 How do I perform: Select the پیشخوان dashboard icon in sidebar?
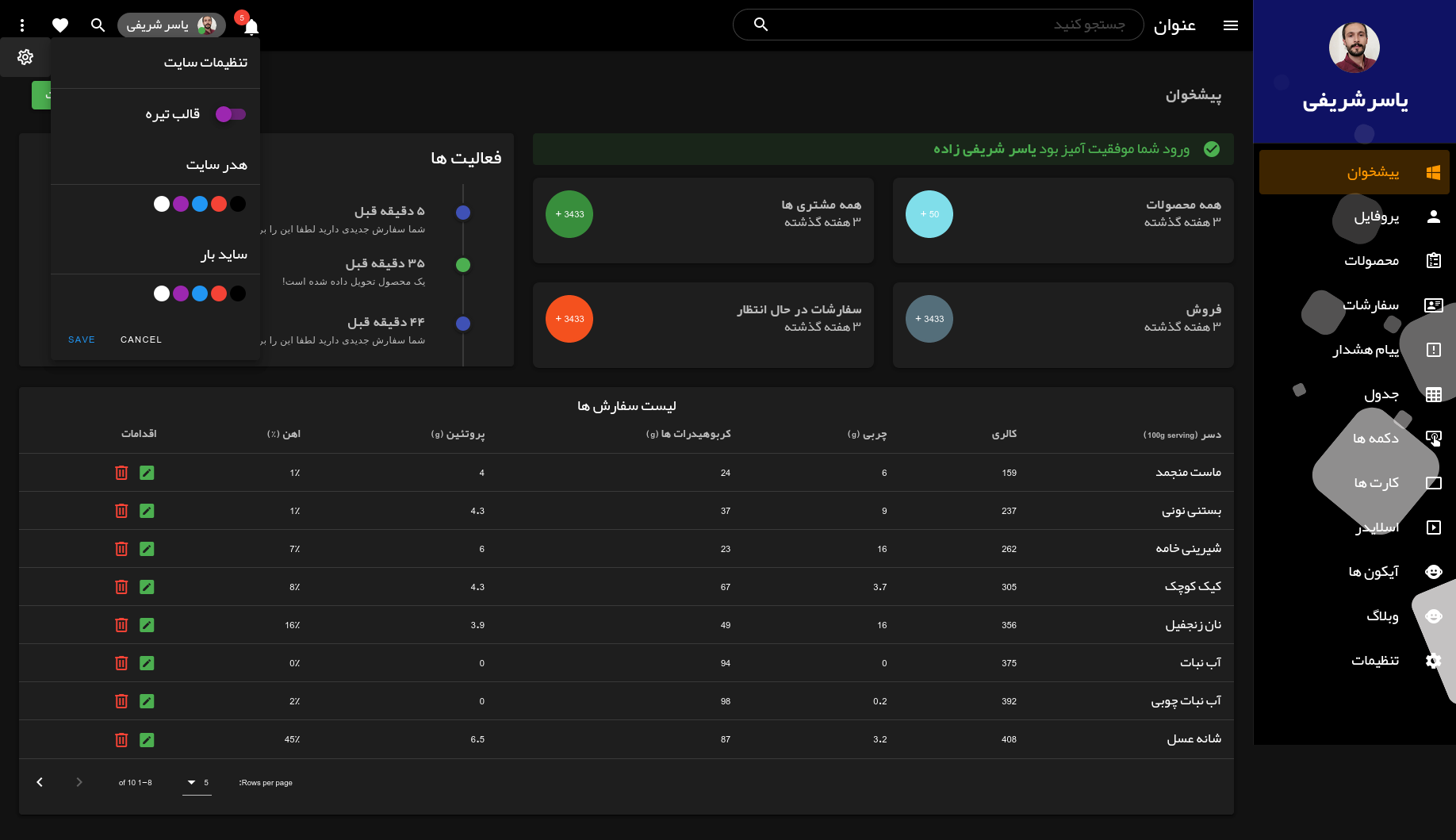point(1433,171)
